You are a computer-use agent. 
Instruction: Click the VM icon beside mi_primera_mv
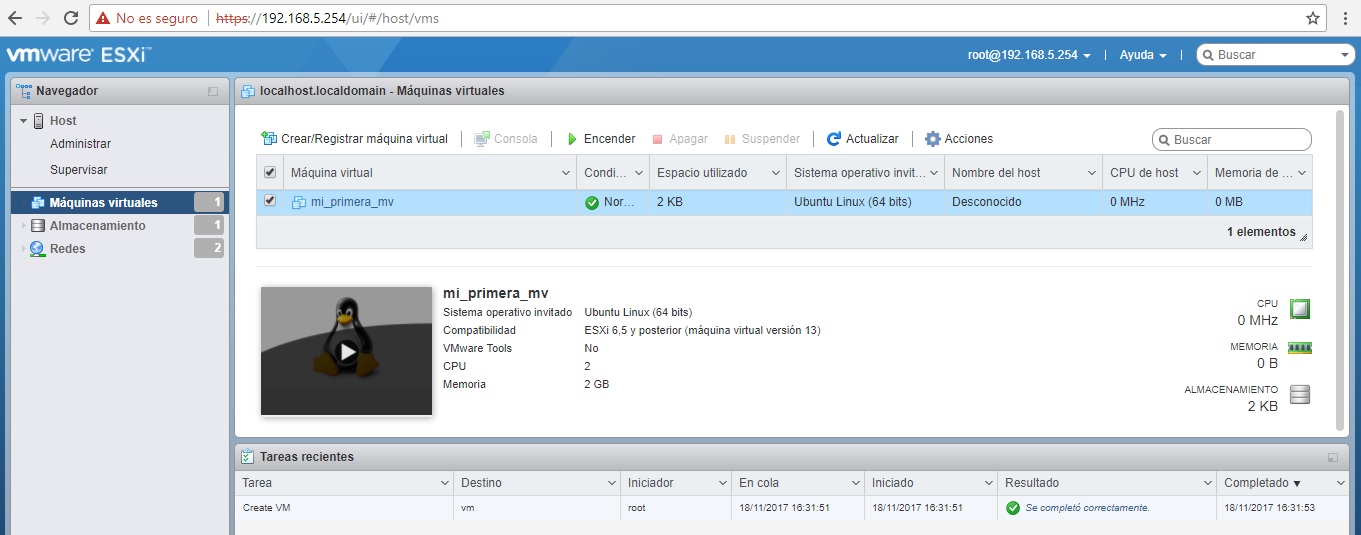[298, 202]
